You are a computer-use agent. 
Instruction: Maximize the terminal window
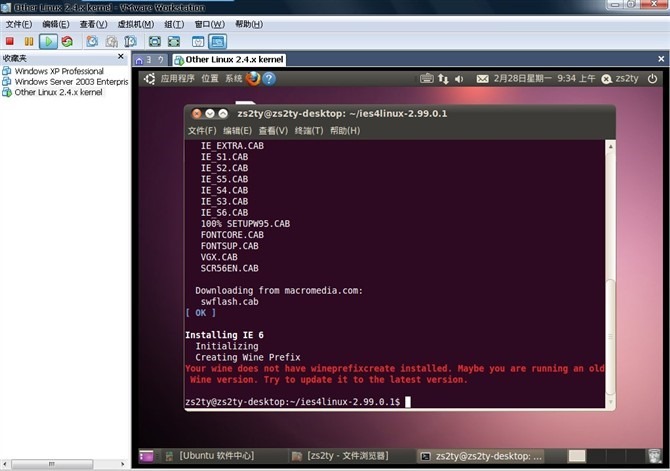coord(223,113)
